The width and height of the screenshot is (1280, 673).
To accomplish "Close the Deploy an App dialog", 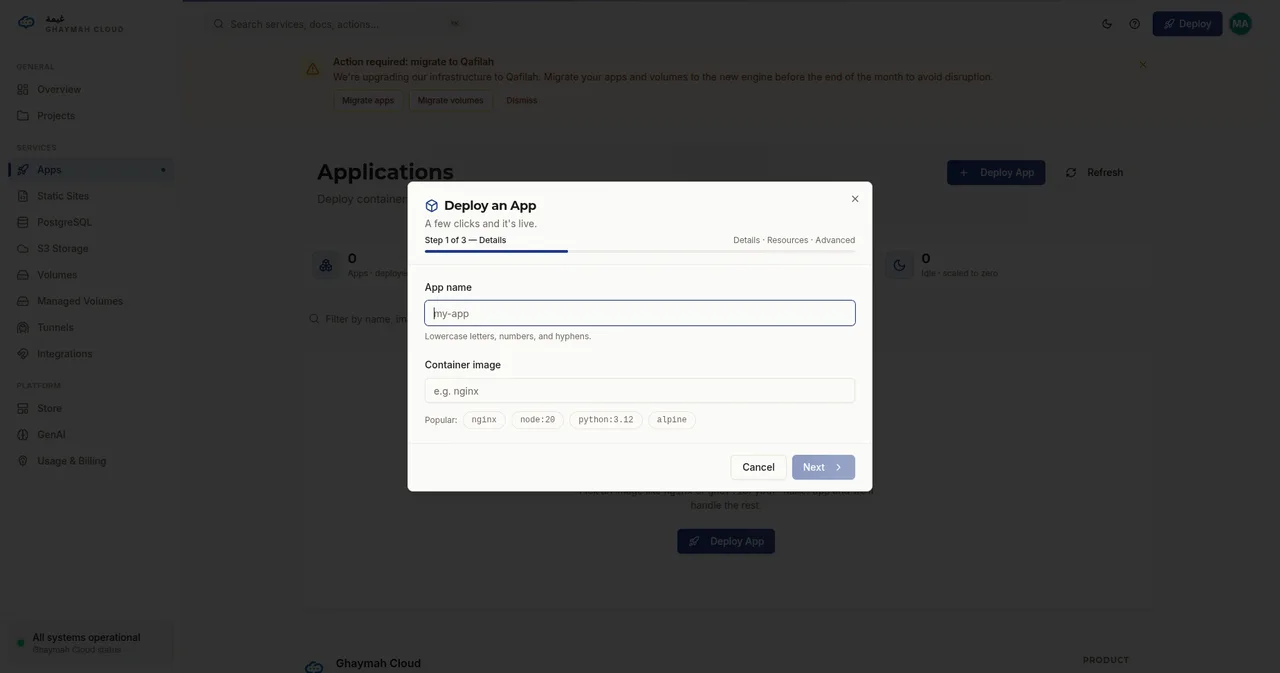I will click(855, 199).
